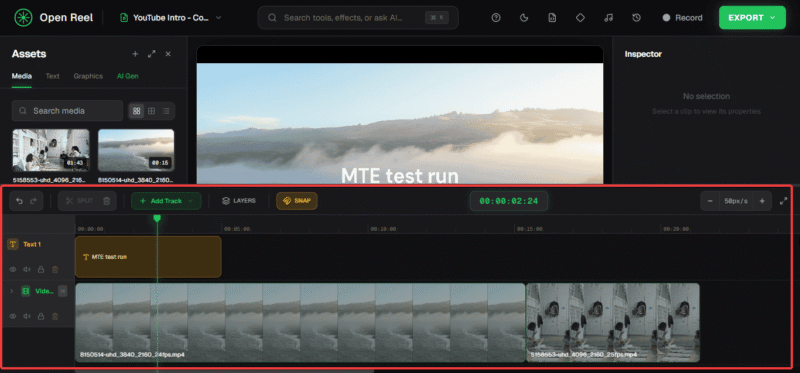Open the script file icon in header
This screenshot has width=800, height=373.
[x=552, y=18]
